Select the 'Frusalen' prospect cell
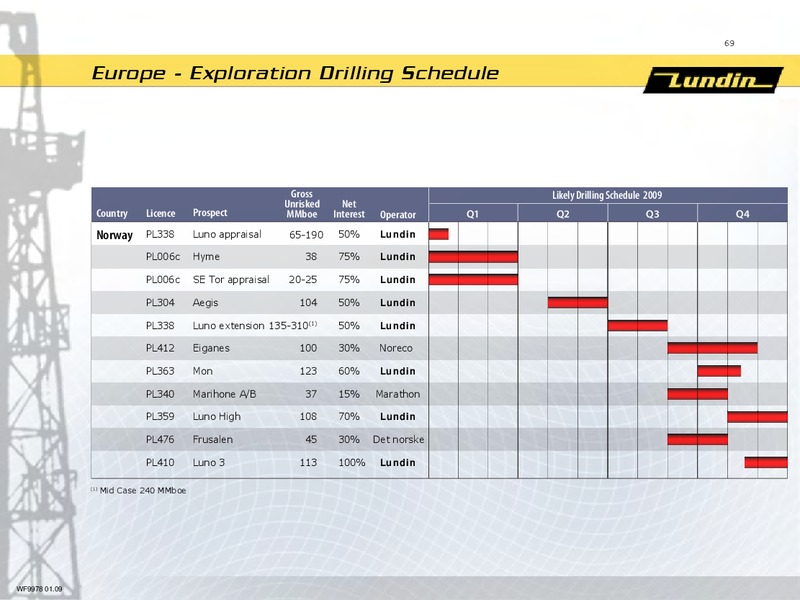The height and width of the screenshot is (600, 800). click(213, 439)
